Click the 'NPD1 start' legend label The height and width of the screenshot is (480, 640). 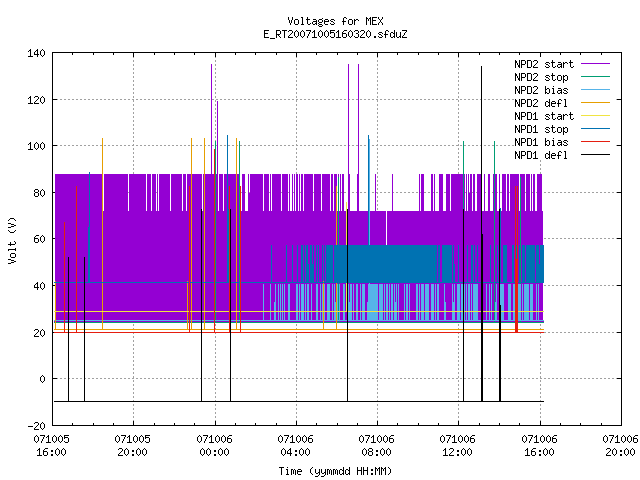pos(544,116)
